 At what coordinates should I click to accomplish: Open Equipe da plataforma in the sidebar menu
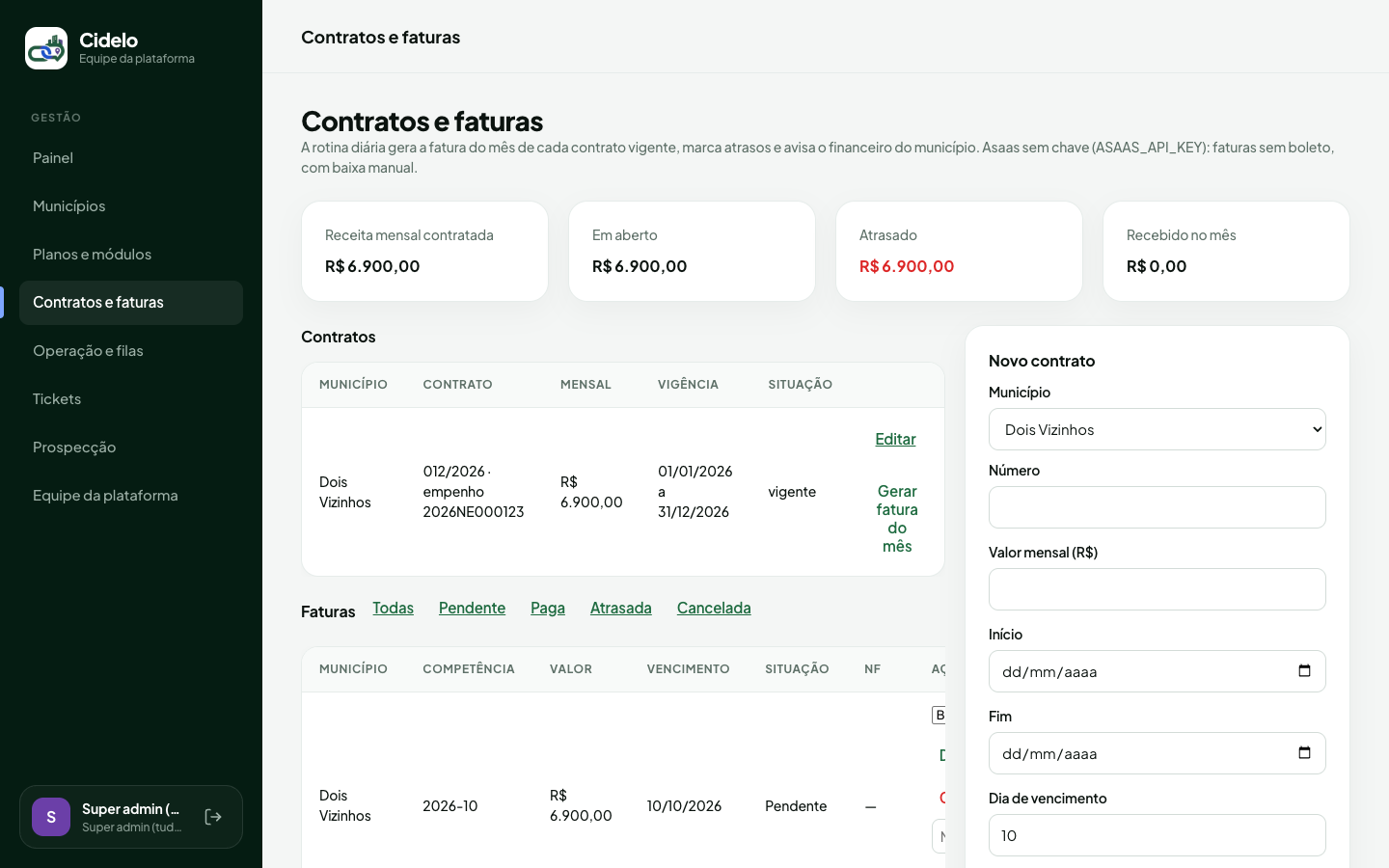(x=131, y=496)
